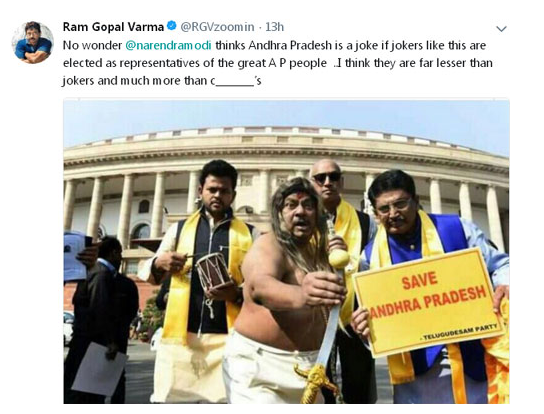This screenshot has height=414, width=544.
Task: Open the tweet options chevron dropdown
Action: pyautogui.click(x=501, y=29)
